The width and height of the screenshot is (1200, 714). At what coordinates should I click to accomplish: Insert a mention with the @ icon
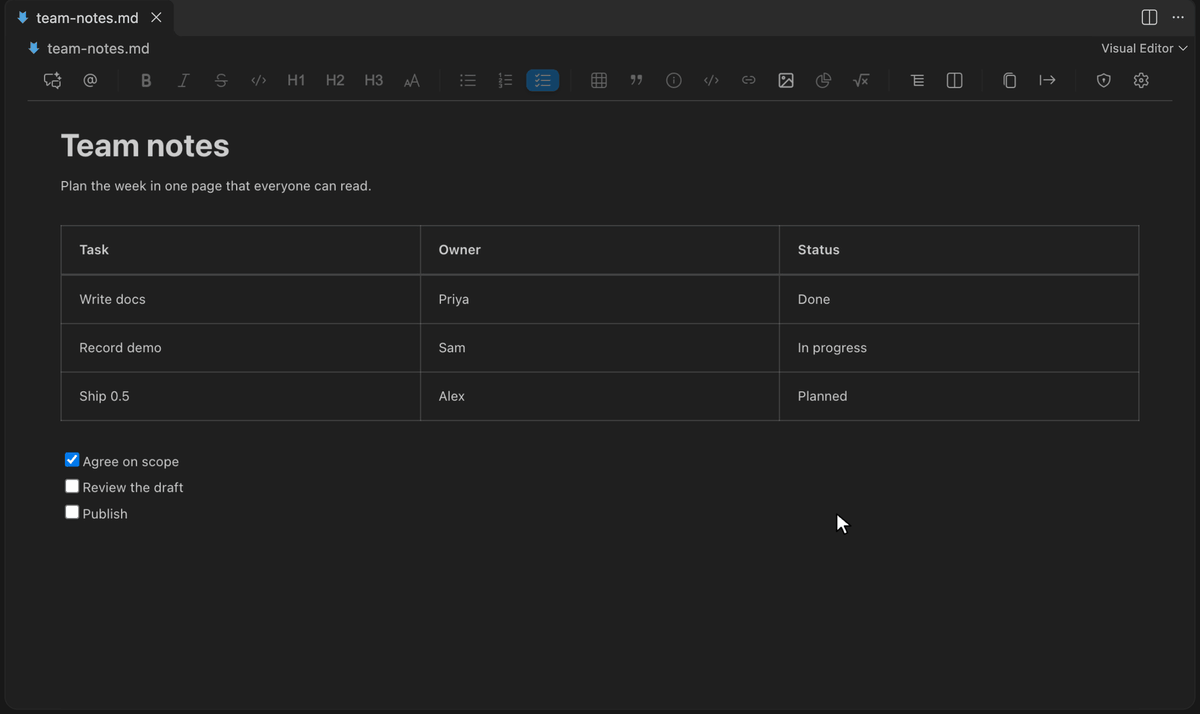click(90, 80)
